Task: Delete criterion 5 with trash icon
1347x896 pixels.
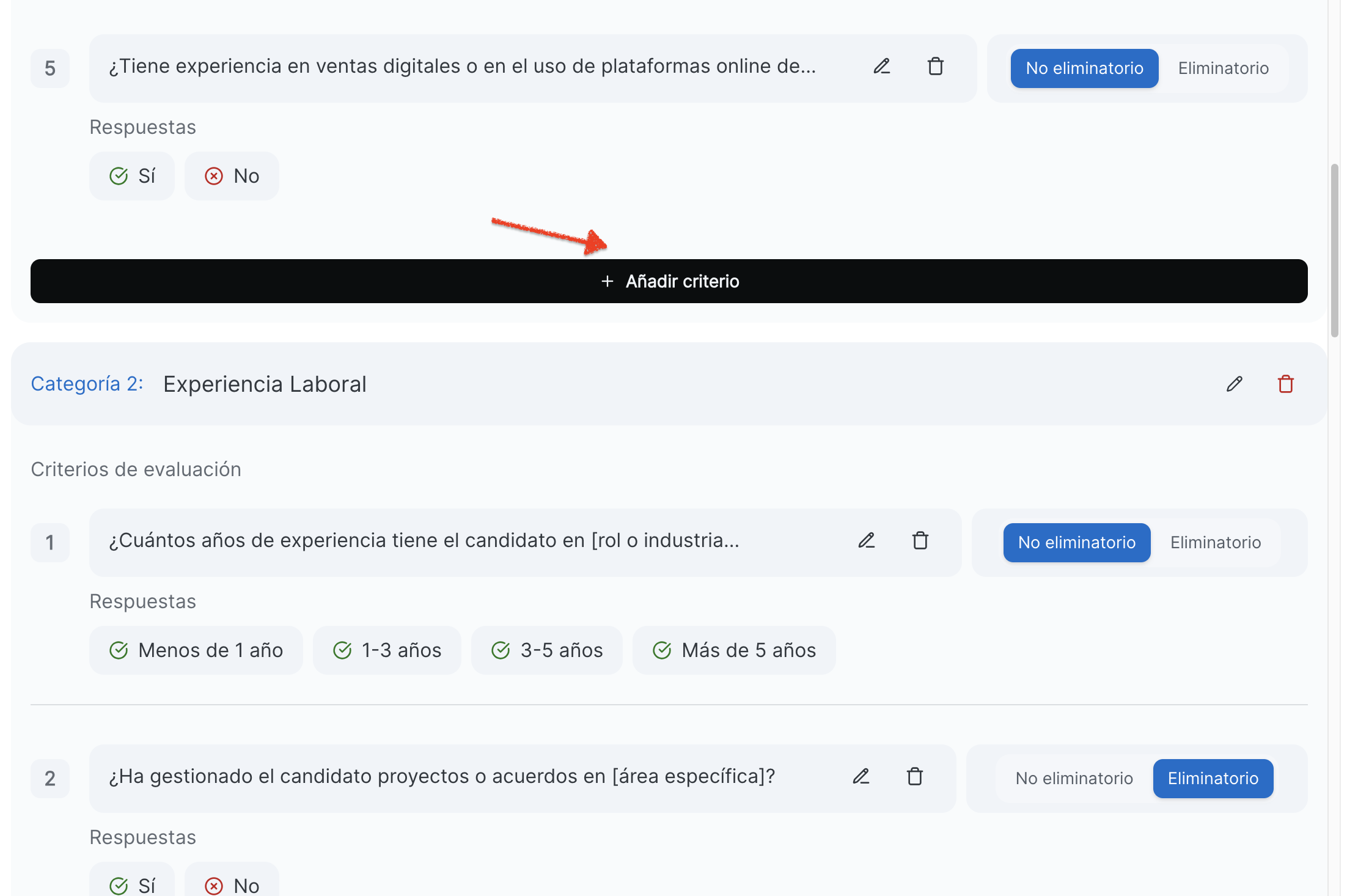Action: (x=935, y=66)
